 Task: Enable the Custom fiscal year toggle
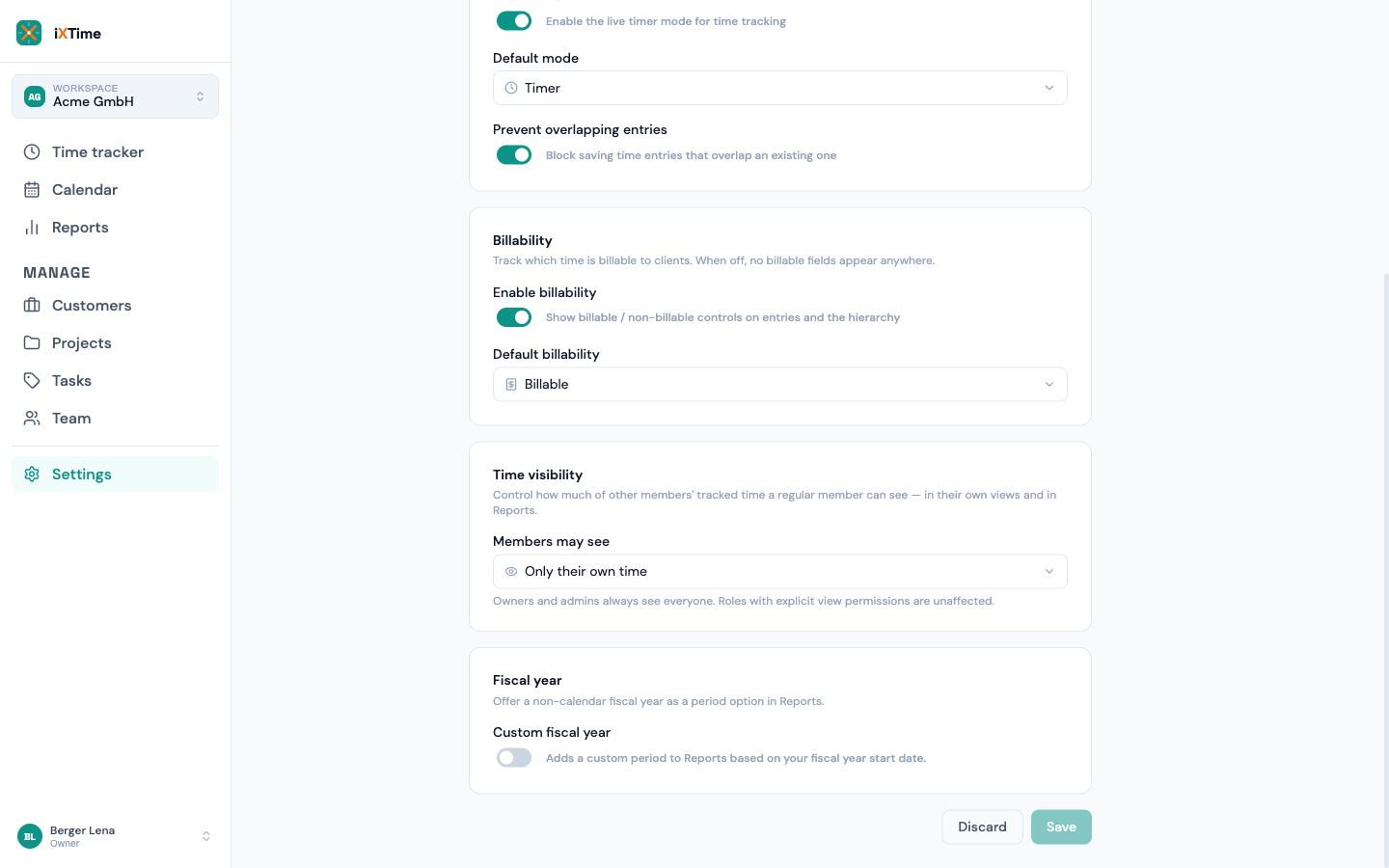tap(514, 758)
